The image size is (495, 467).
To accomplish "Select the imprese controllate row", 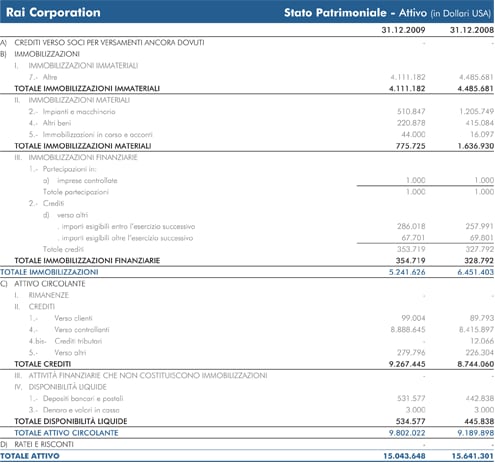I will [x=247, y=181].
